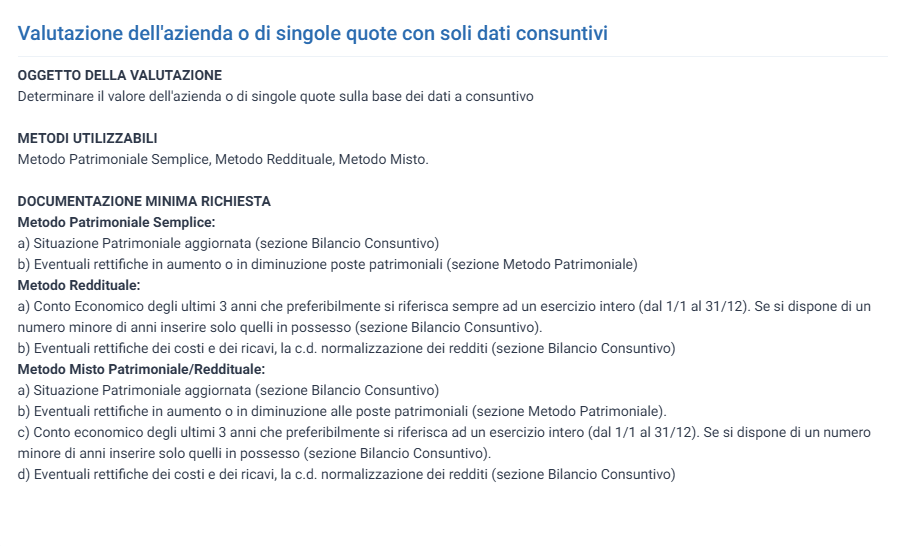Click the blue page title heading
The image size is (905, 546).
pyautogui.click(x=312, y=33)
